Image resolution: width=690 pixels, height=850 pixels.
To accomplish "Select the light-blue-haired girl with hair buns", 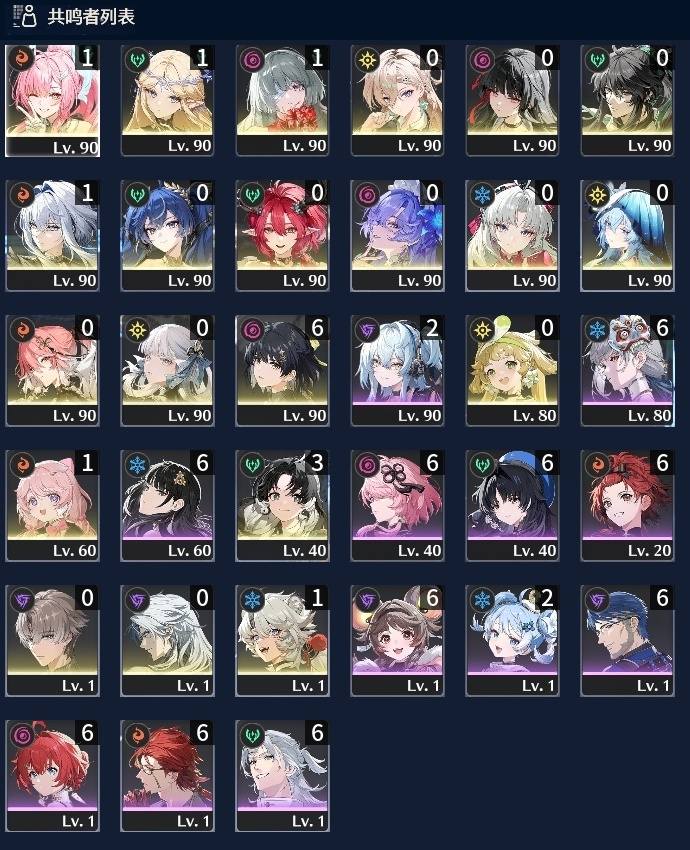I will click(x=512, y=641).
